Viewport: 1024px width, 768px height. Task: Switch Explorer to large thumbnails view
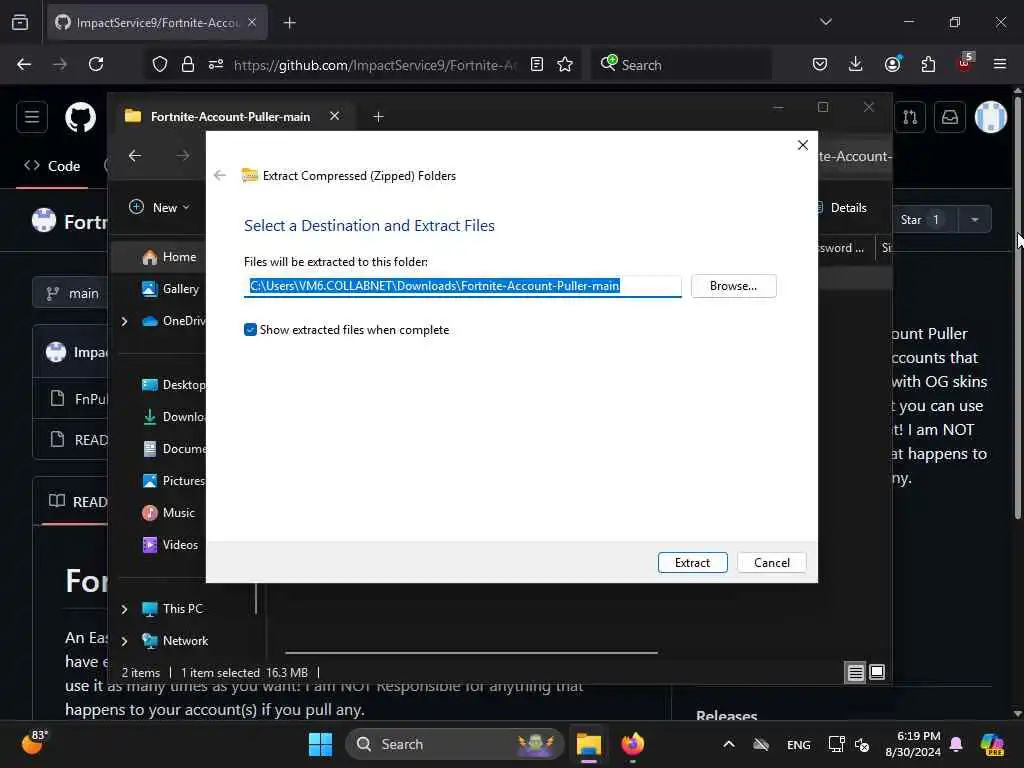click(877, 672)
